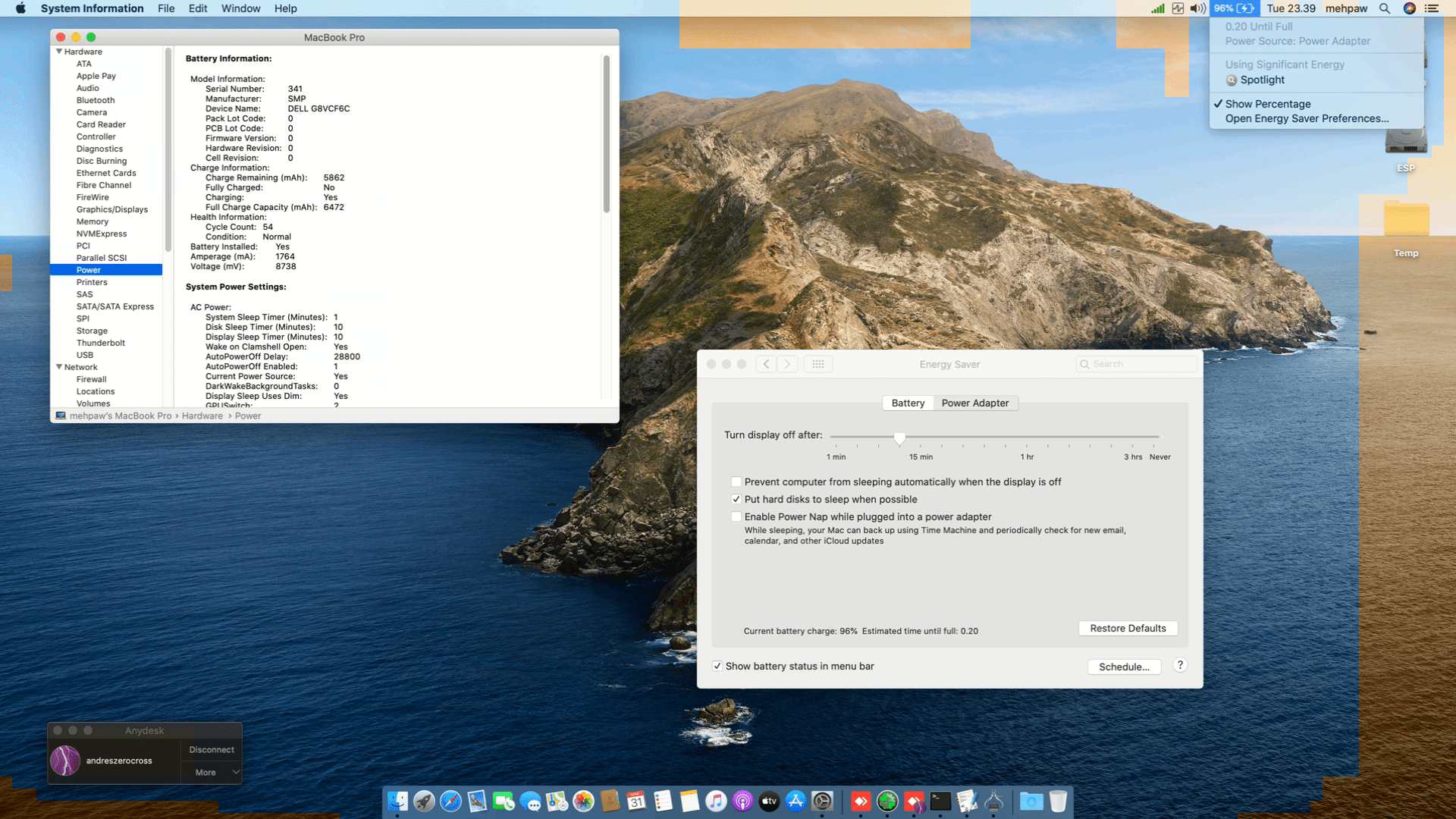Screen dimensions: 1456x819
Task: Click the Spotlight search icon in the menu bar
Action: pos(1385,8)
